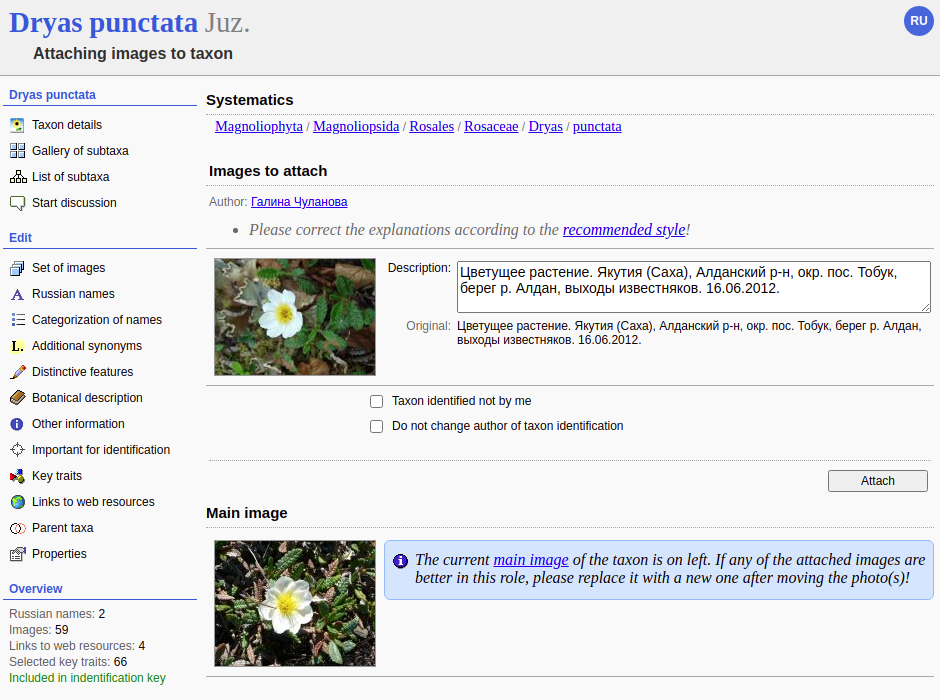Click the Description textarea resize handle
The width and height of the screenshot is (940, 700).
pos(926,307)
